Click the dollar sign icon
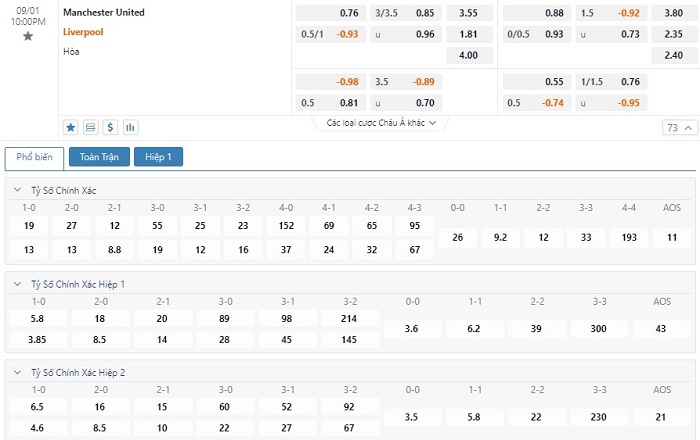 110,127
